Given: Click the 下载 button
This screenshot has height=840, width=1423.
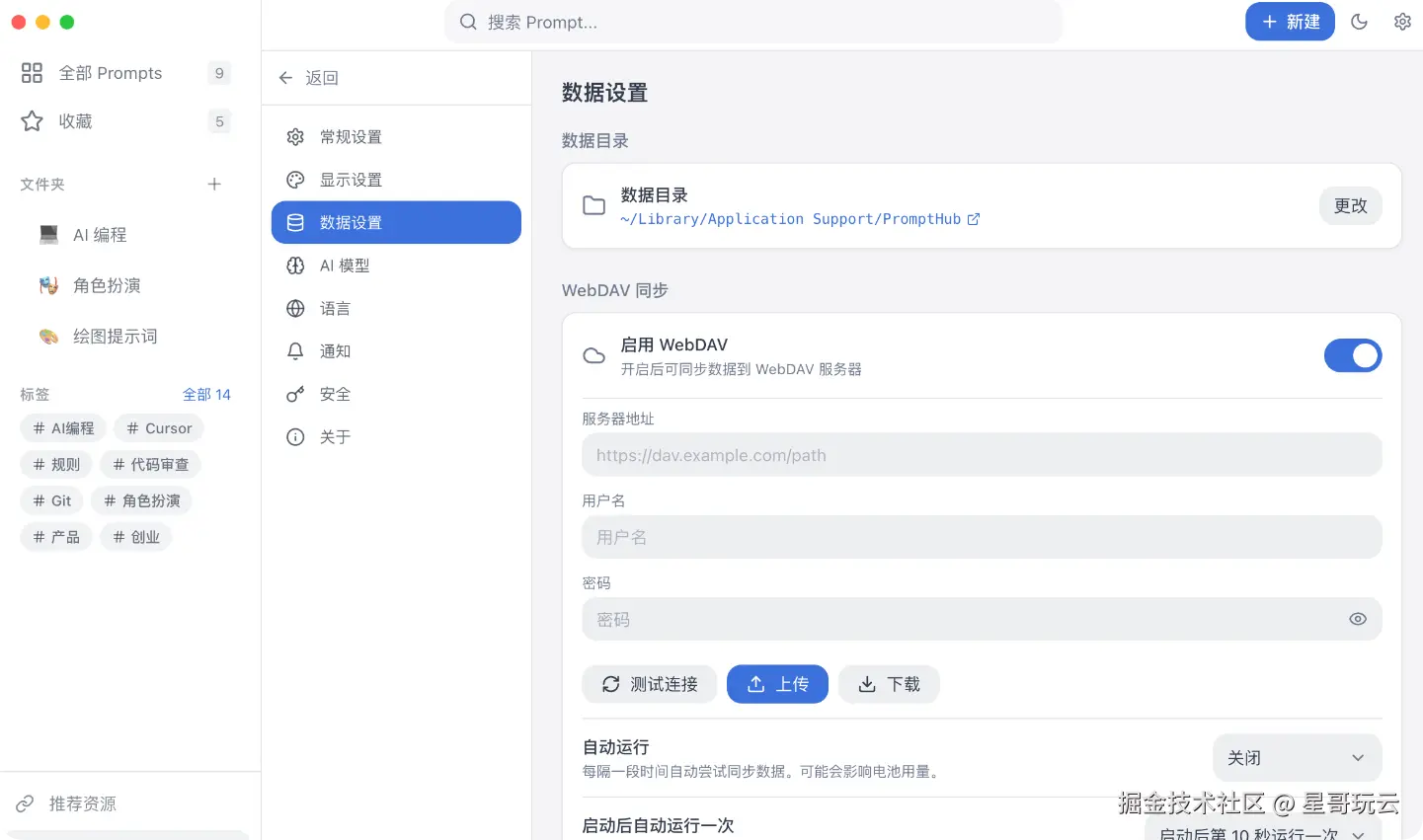Looking at the screenshot, I should pos(889,684).
